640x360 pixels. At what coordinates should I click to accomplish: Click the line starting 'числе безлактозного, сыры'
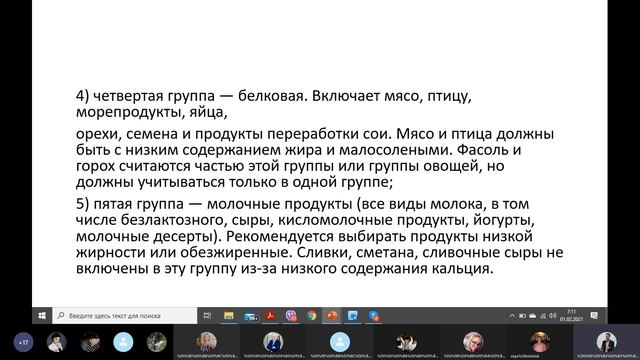[305, 220]
